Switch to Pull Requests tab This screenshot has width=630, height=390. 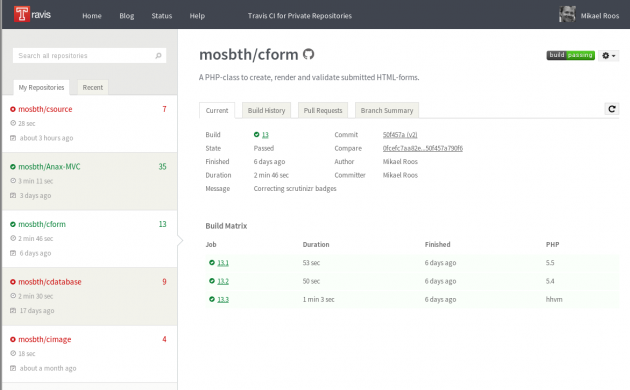click(323, 110)
